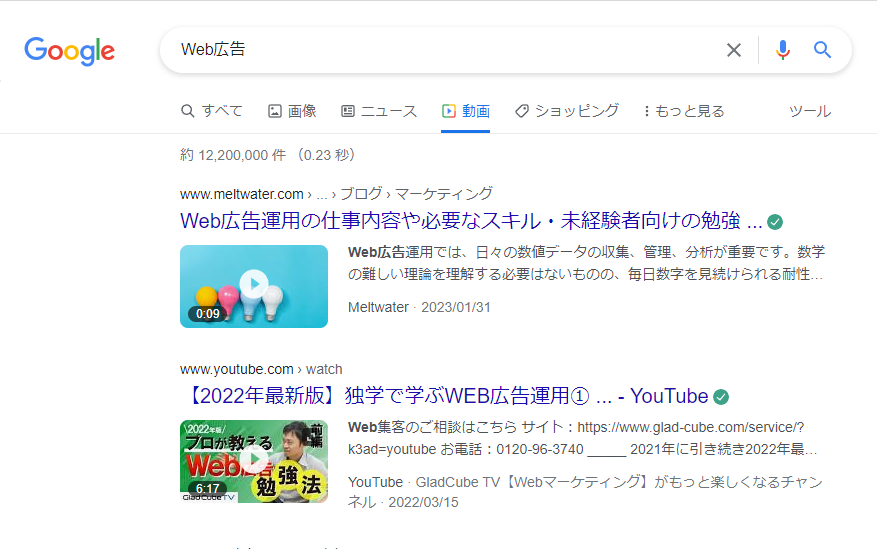
Task: Play the GladCube TV video thumbnail
Action: (254, 461)
